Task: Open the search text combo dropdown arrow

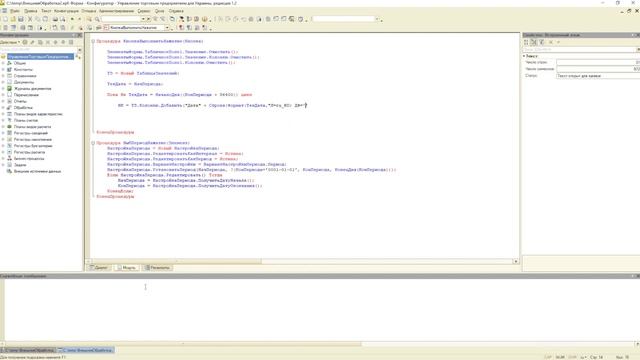Action: (143, 19)
